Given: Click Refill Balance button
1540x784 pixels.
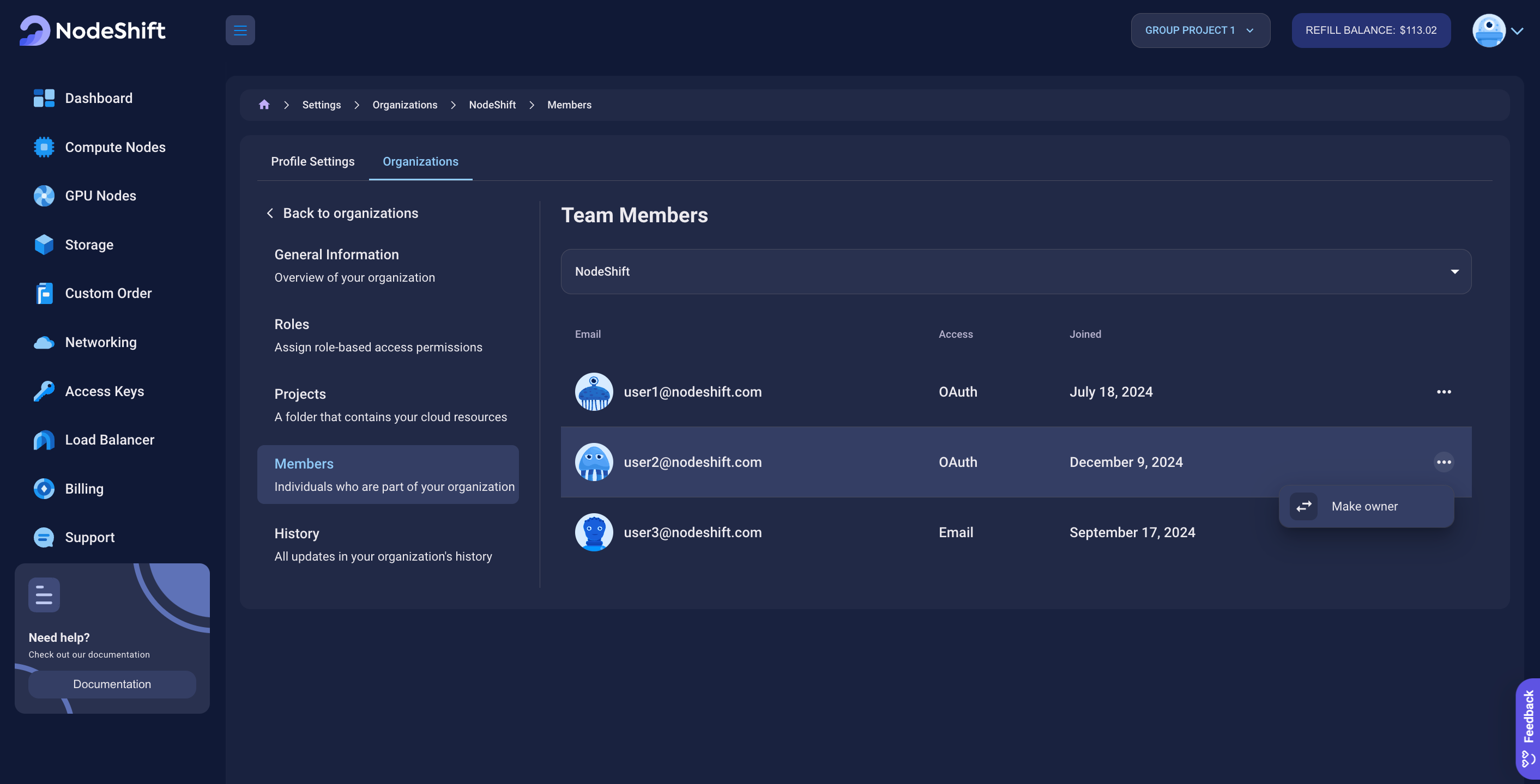Looking at the screenshot, I should (1371, 31).
